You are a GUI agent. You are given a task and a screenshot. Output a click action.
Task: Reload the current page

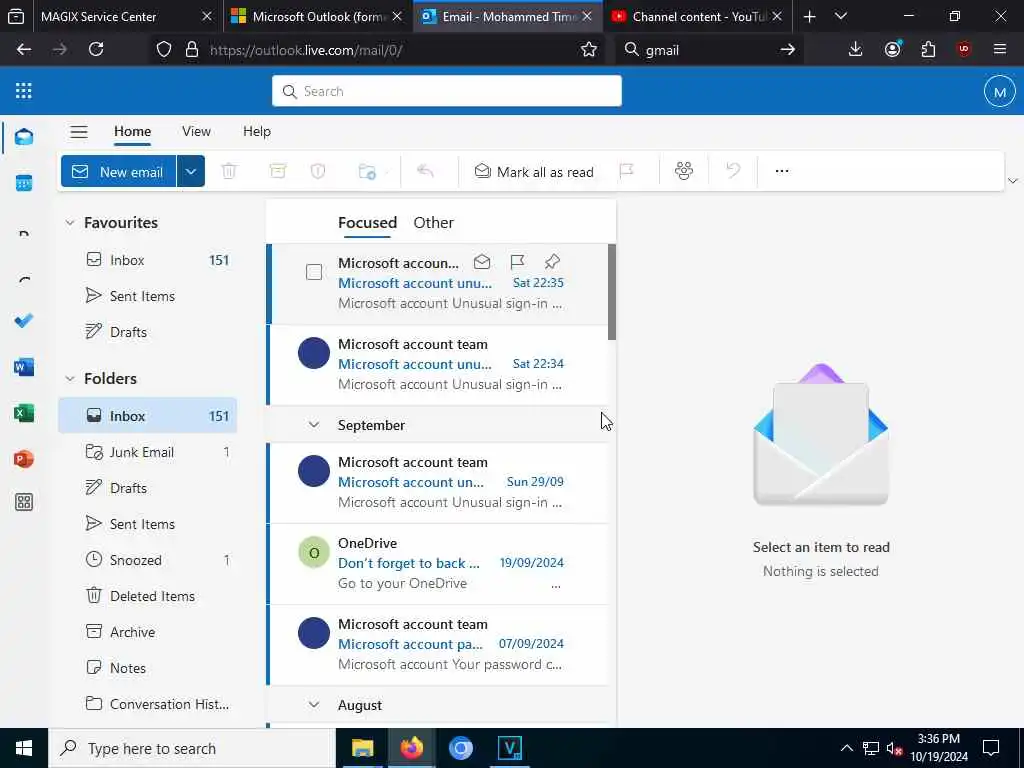point(96,50)
